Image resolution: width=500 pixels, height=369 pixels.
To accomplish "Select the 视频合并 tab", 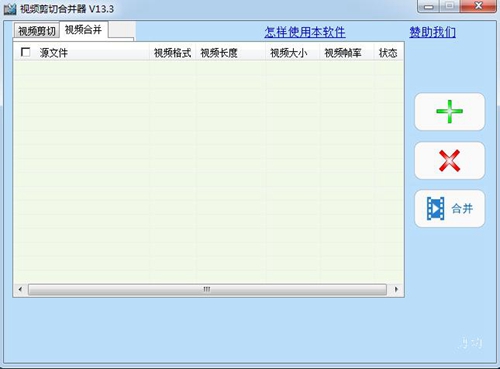I will [83, 30].
